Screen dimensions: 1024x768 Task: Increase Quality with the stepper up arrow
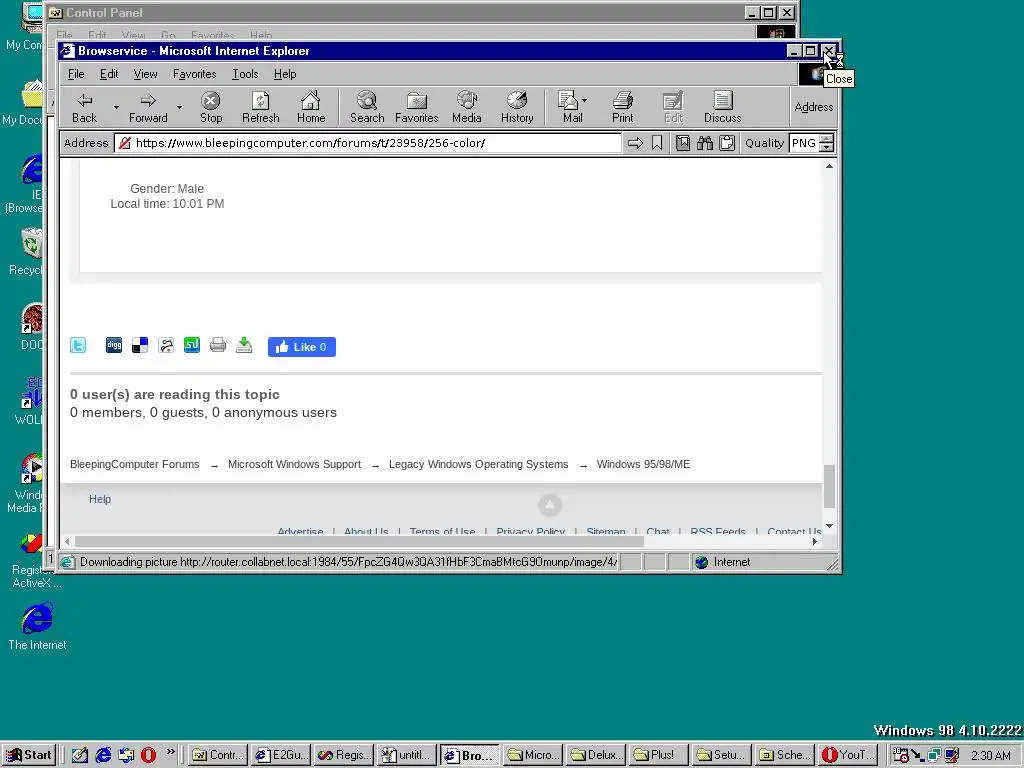pos(827,138)
